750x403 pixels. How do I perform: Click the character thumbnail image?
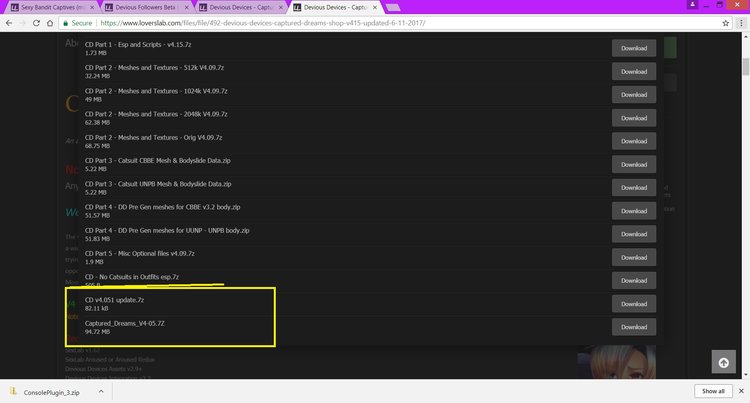(x=617, y=362)
